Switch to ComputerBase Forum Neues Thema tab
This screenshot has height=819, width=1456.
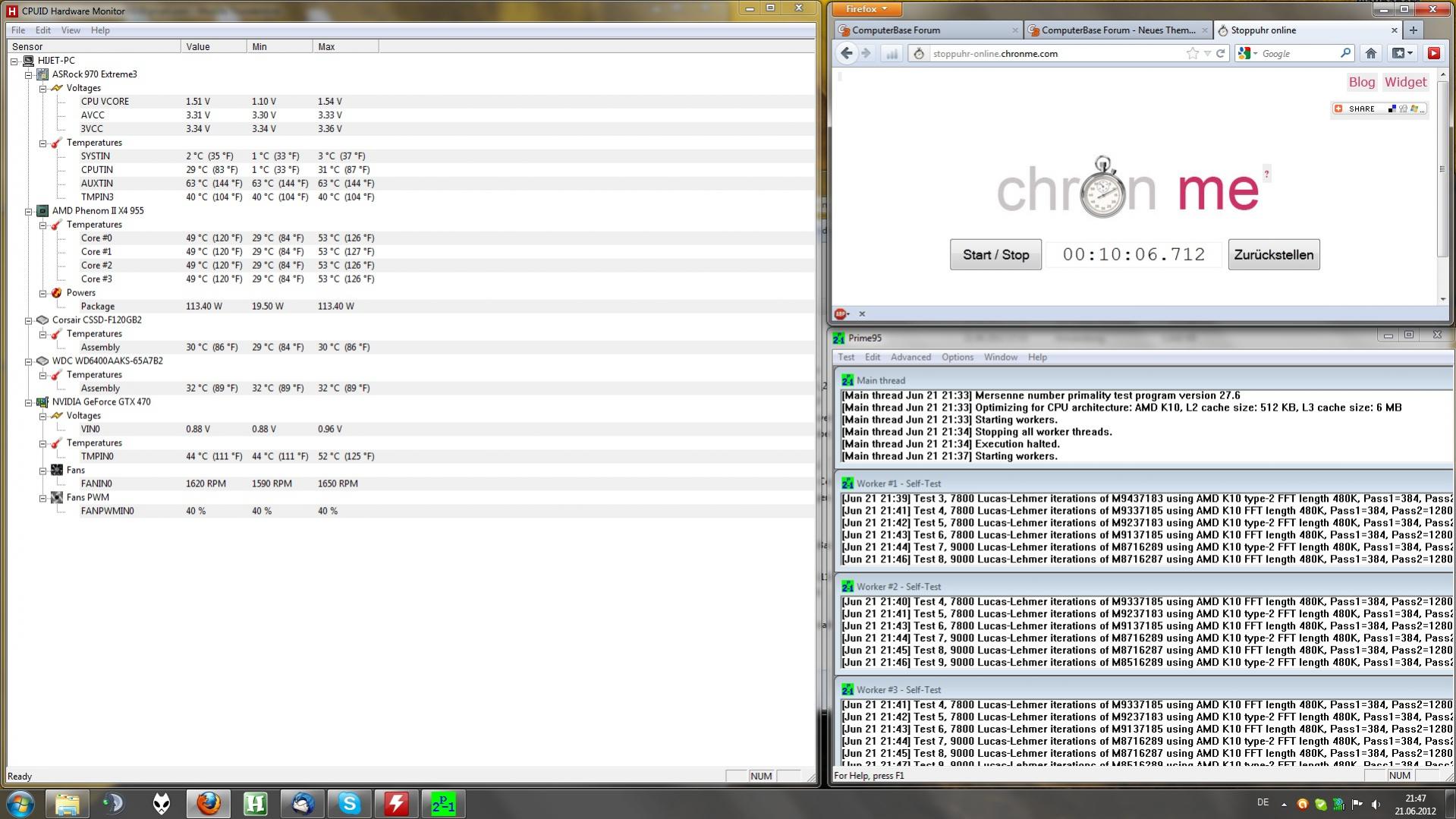coord(1116,30)
